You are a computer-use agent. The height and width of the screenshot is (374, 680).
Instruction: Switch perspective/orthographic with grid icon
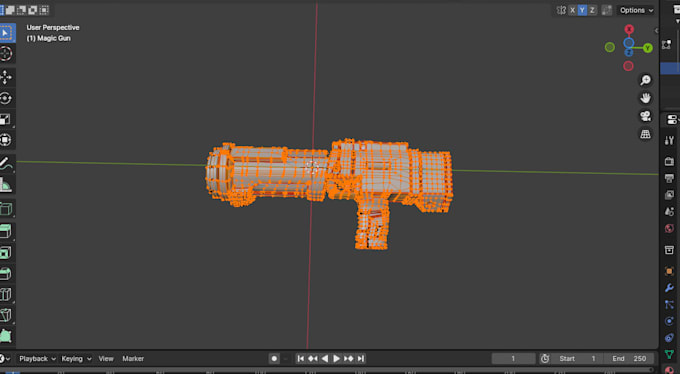click(645, 134)
